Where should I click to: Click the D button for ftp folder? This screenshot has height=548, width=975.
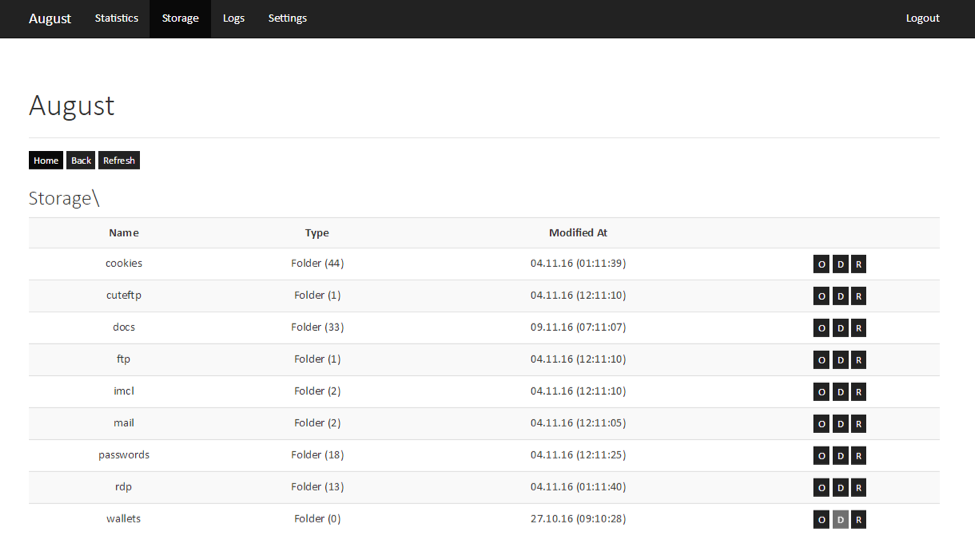[840, 360]
